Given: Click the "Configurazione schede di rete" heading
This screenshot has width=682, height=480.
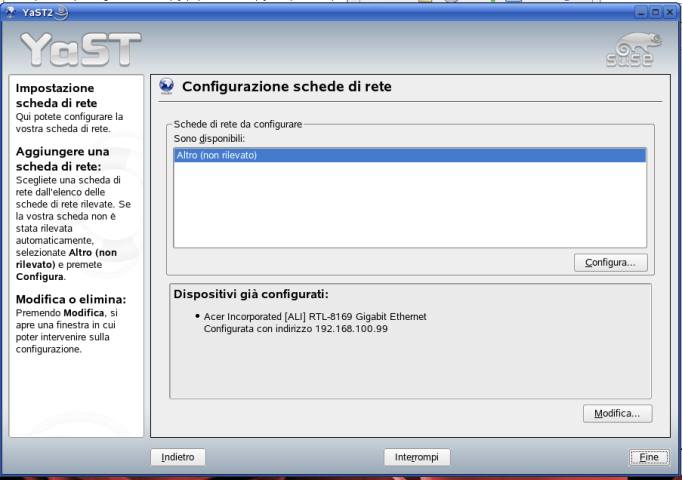Looking at the screenshot, I should pos(287,87).
